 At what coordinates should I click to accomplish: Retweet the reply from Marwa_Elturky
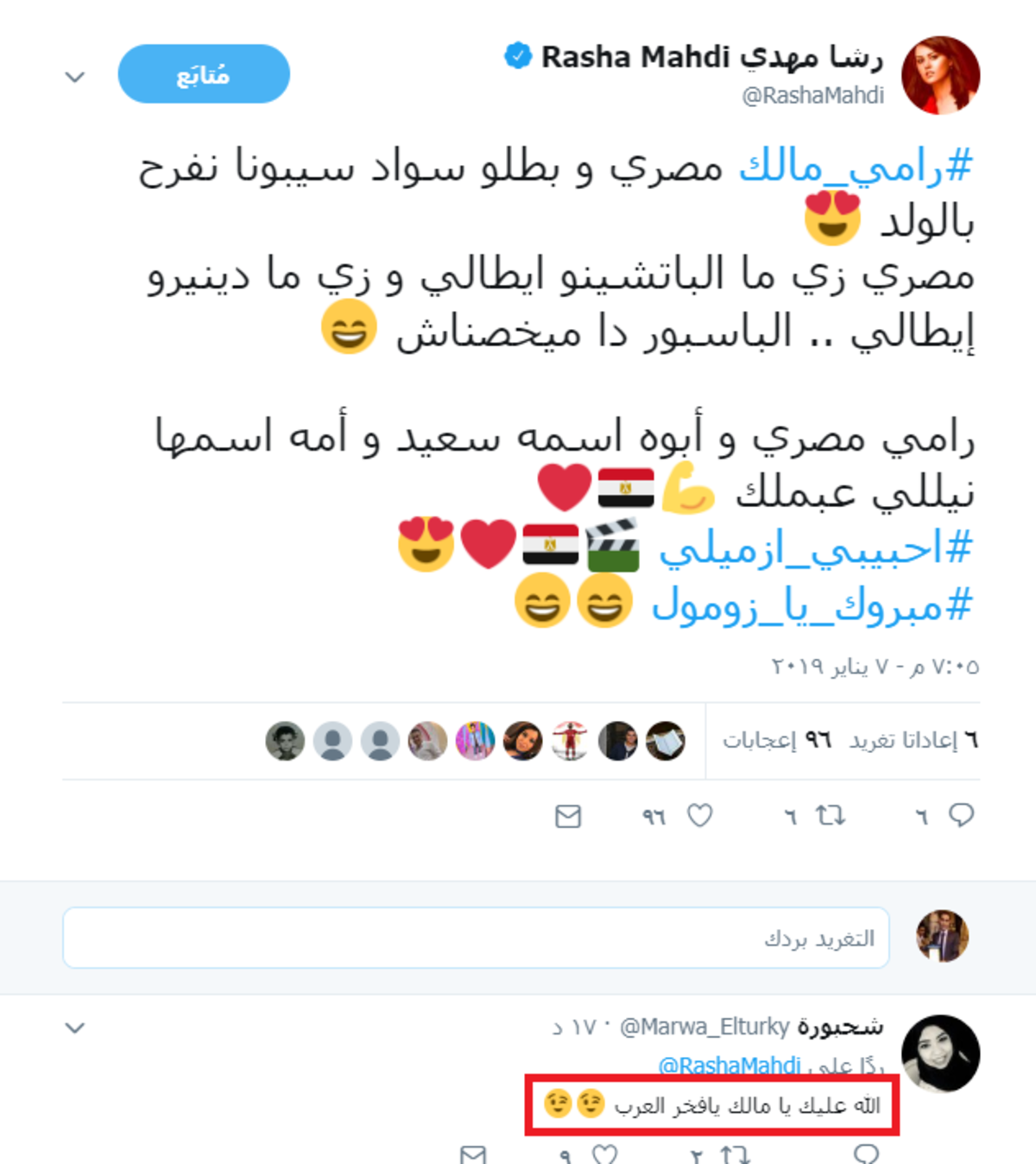point(735,1154)
